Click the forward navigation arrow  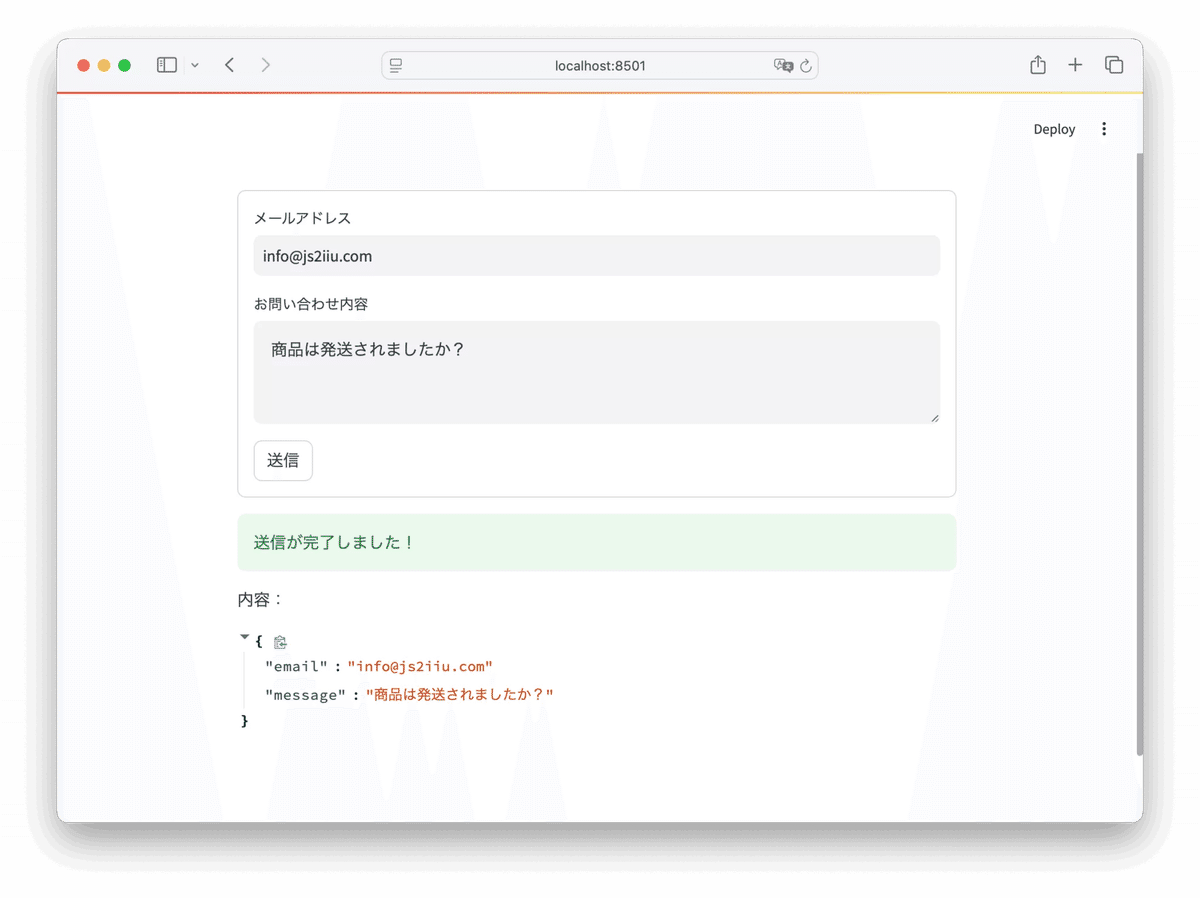point(265,64)
